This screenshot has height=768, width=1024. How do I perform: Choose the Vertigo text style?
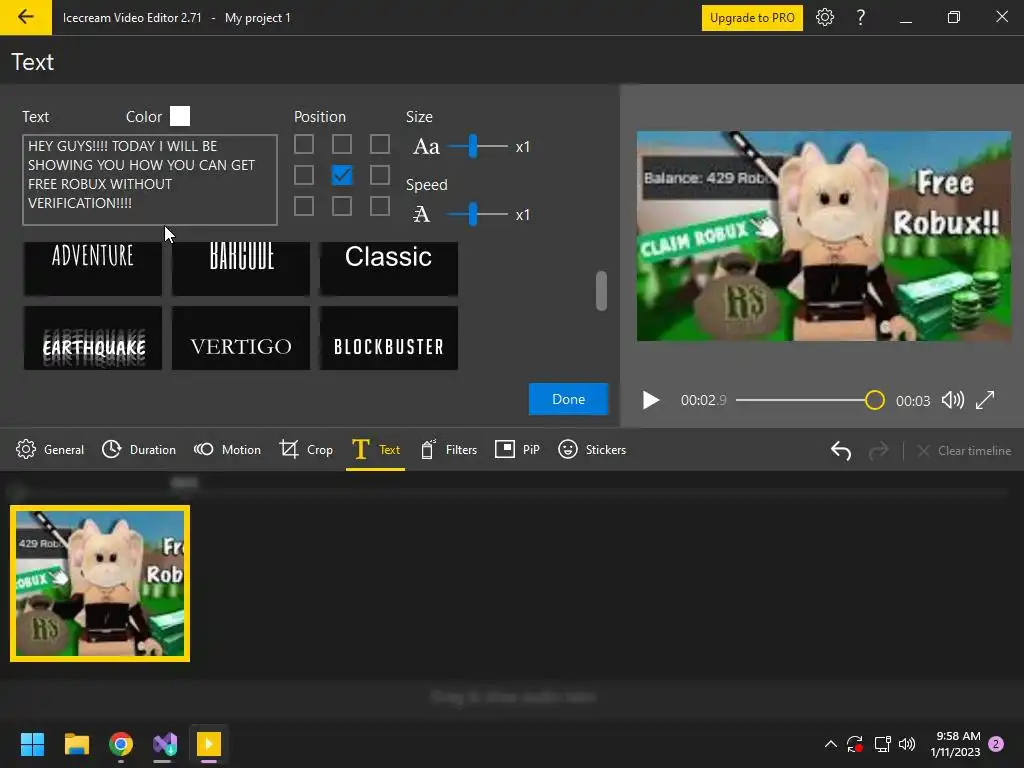[x=241, y=338]
